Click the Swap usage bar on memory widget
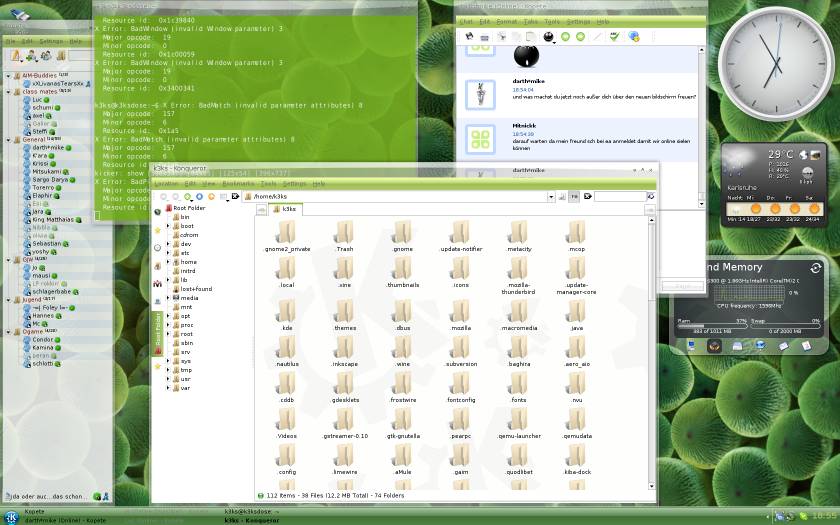 (784, 326)
